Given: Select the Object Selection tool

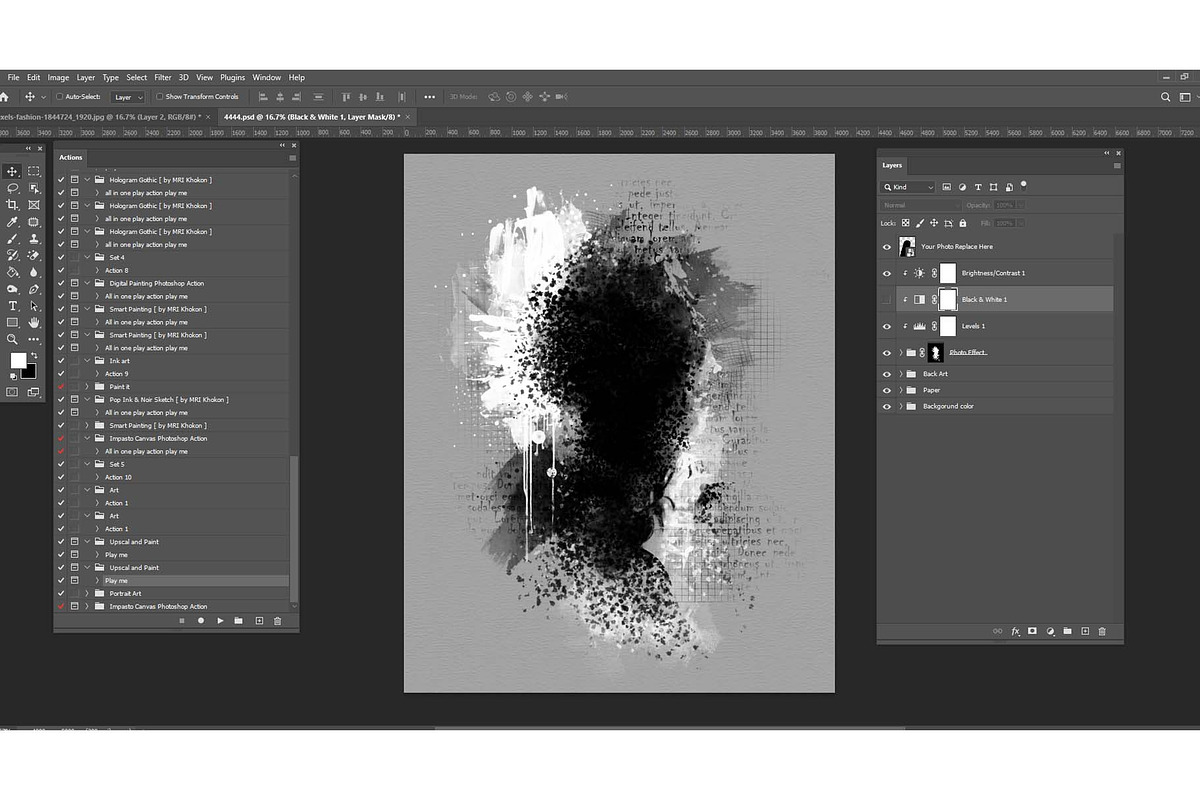Looking at the screenshot, I should coord(34,188).
